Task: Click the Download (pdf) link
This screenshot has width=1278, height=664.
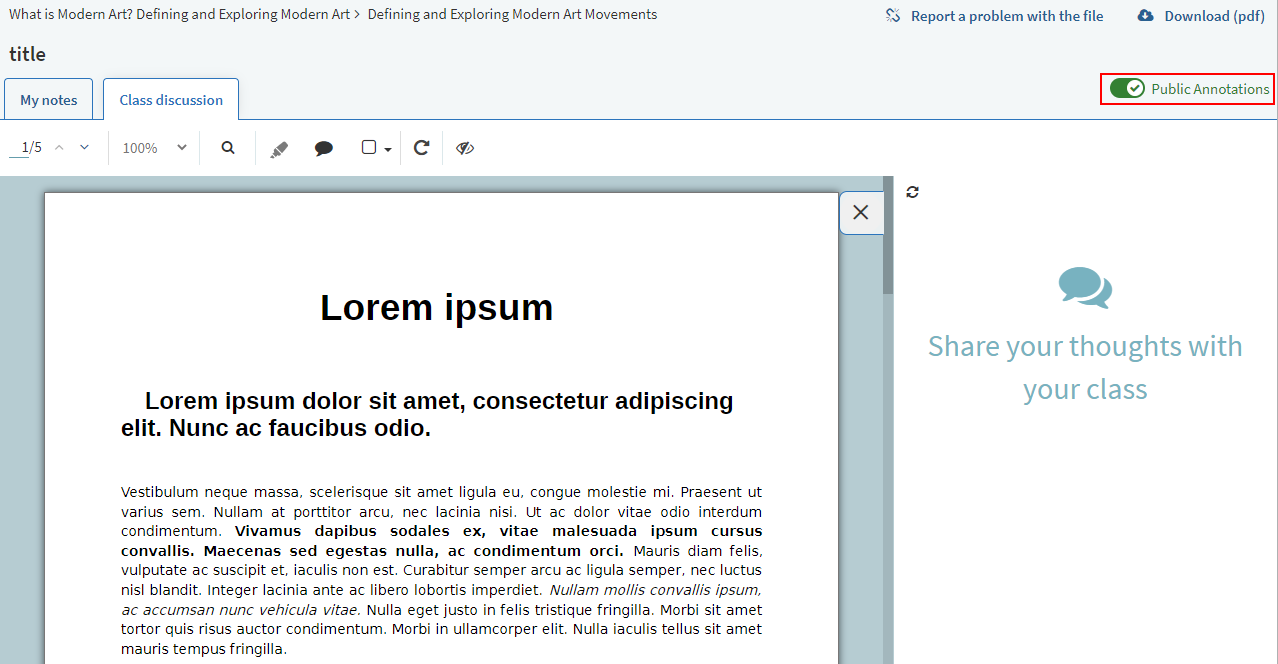Action: tap(1215, 16)
